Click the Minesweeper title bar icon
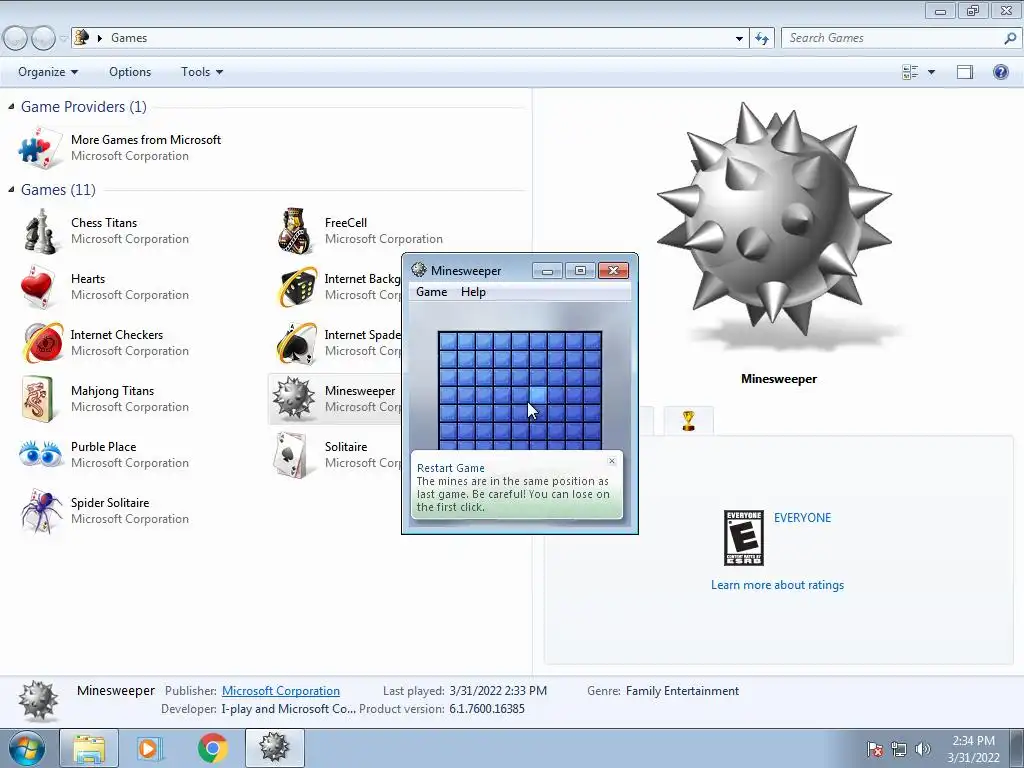The image size is (1024, 768). [x=419, y=270]
